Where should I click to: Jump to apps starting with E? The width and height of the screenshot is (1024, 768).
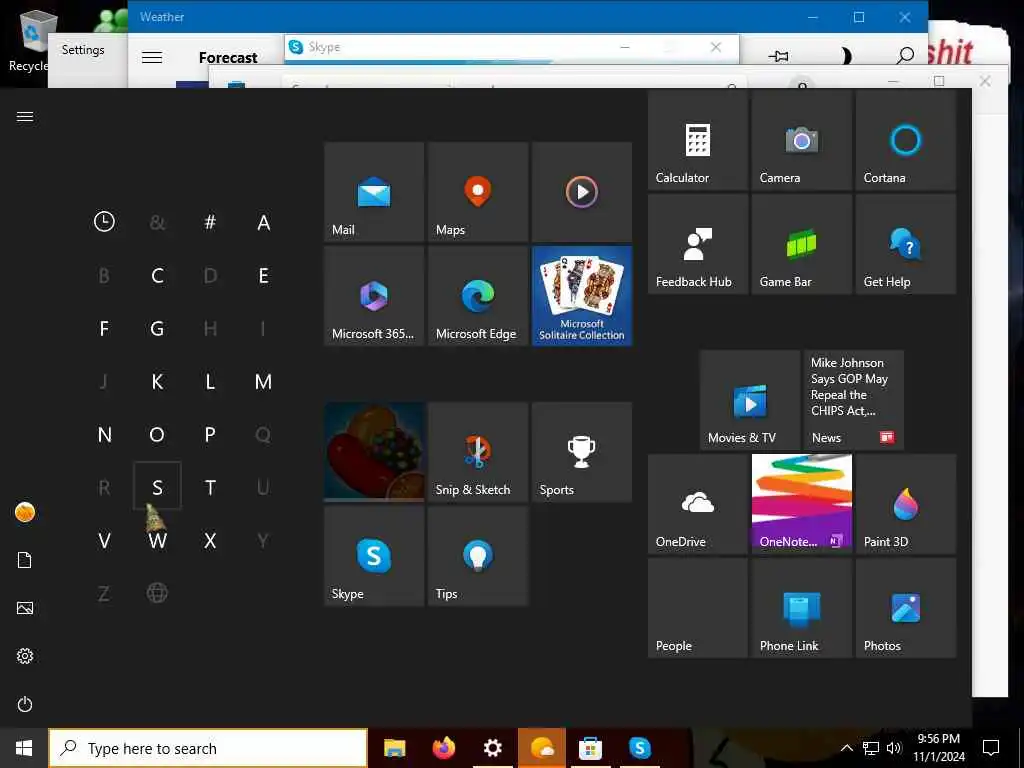click(x=263, y=276)
